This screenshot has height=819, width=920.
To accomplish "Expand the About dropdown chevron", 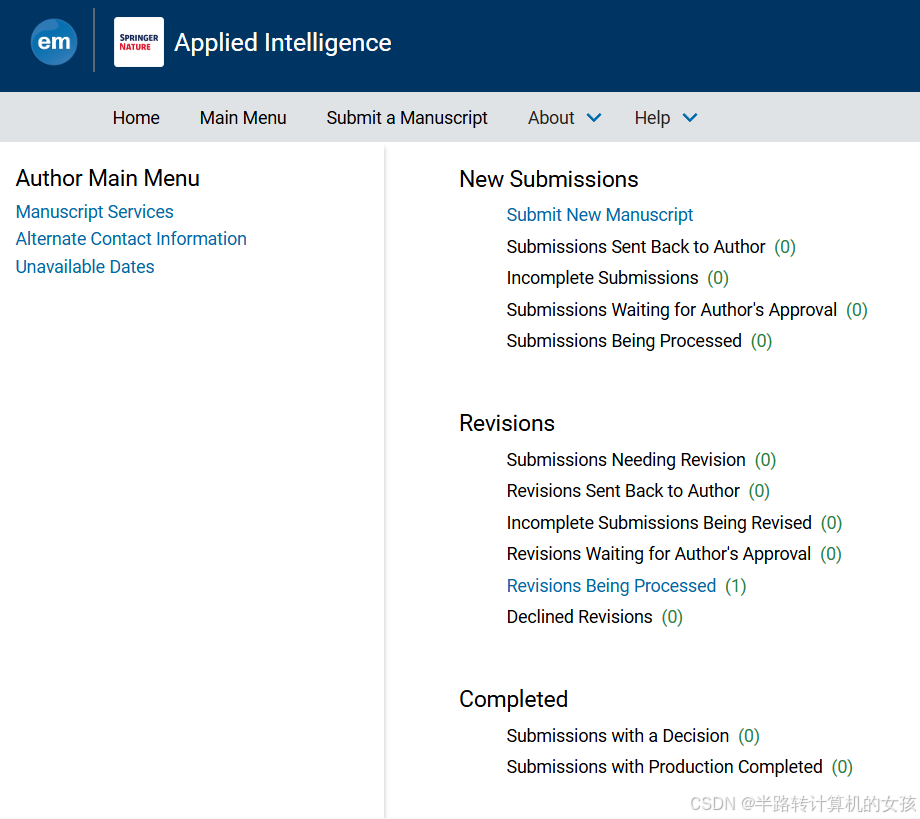I will click(x=594, y=118).
